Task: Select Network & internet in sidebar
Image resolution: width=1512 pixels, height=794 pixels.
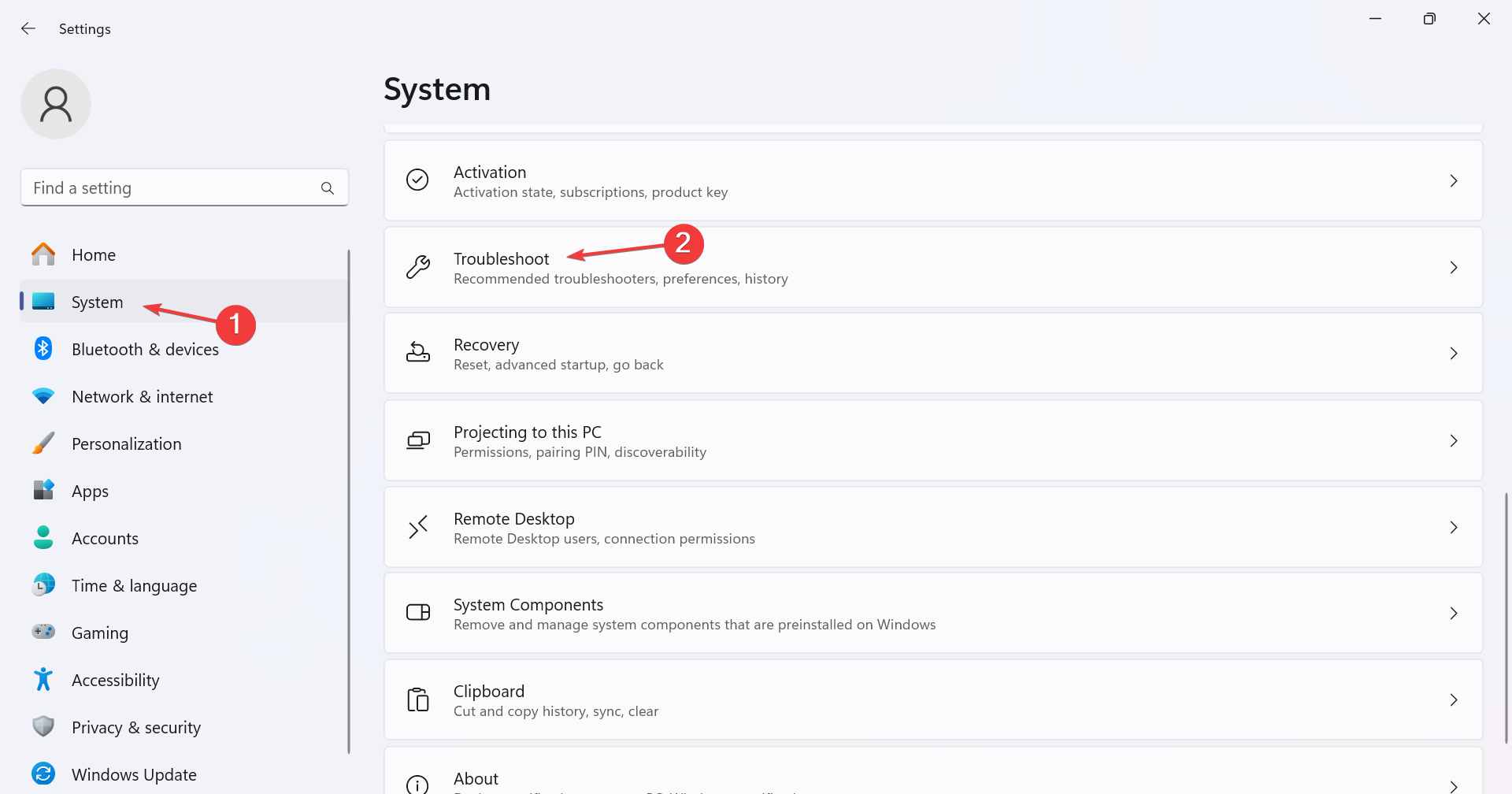Action: 142,396
